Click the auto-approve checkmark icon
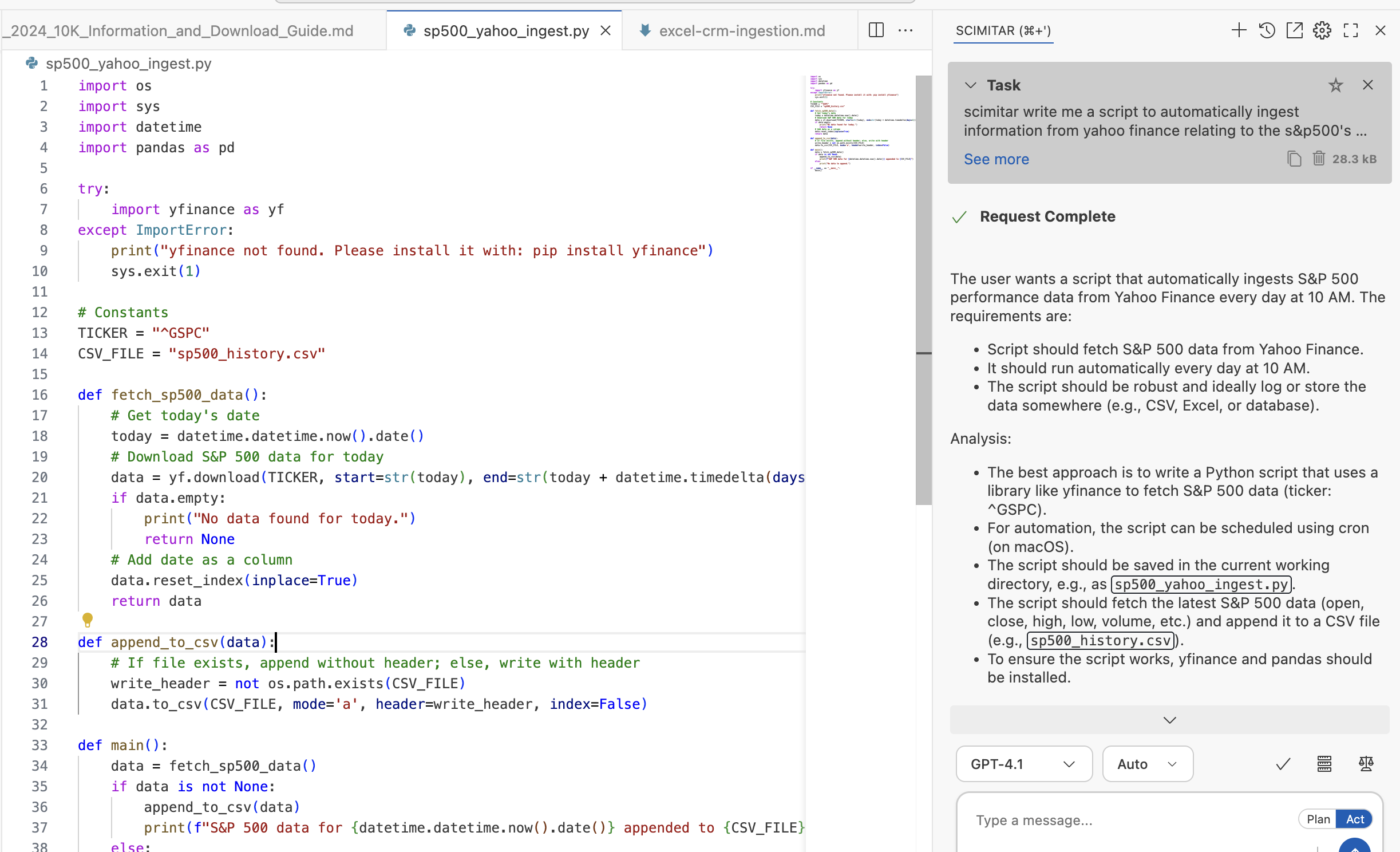 click(x=1283, y=764)
